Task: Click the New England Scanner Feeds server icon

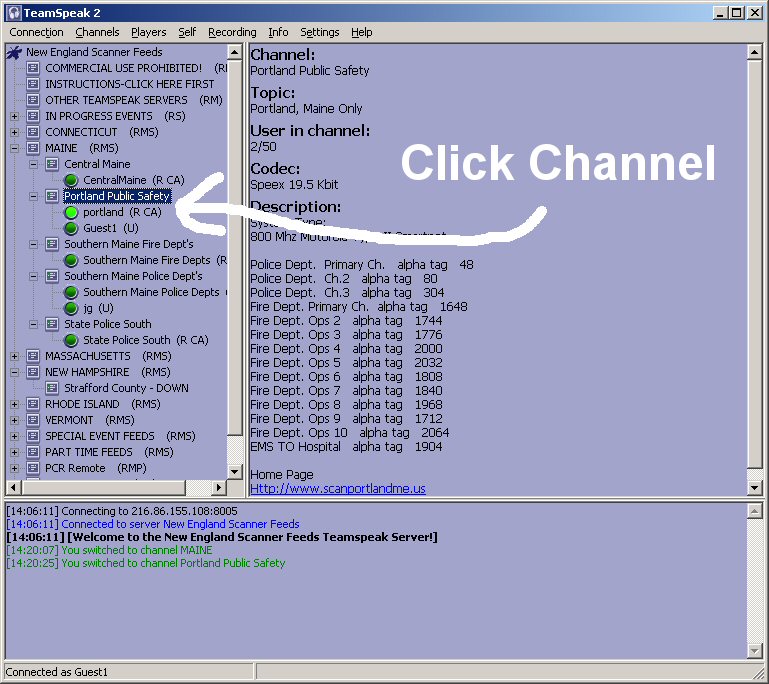Action: tap(14, 52)
